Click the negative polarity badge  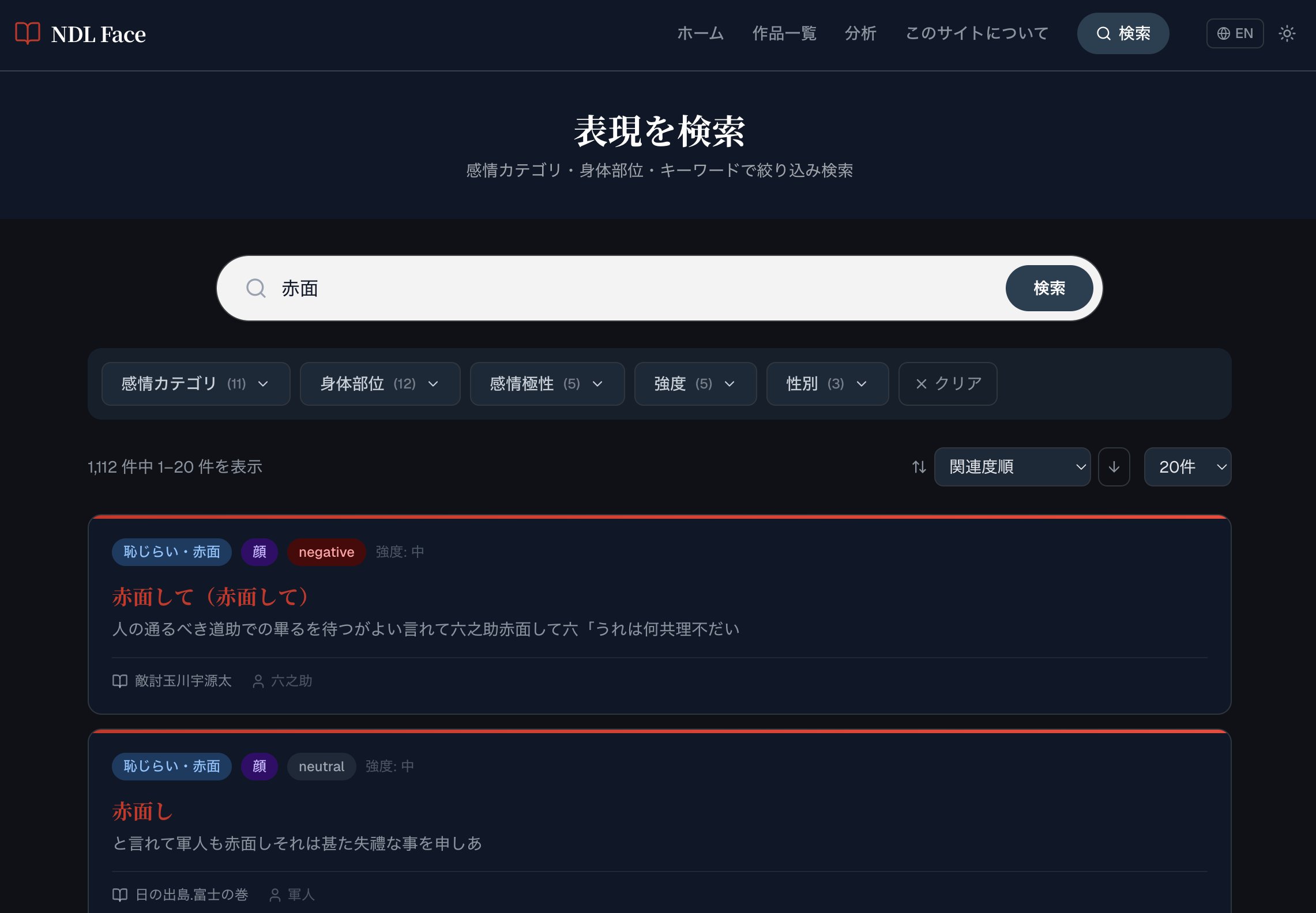[x=326, y=552]
